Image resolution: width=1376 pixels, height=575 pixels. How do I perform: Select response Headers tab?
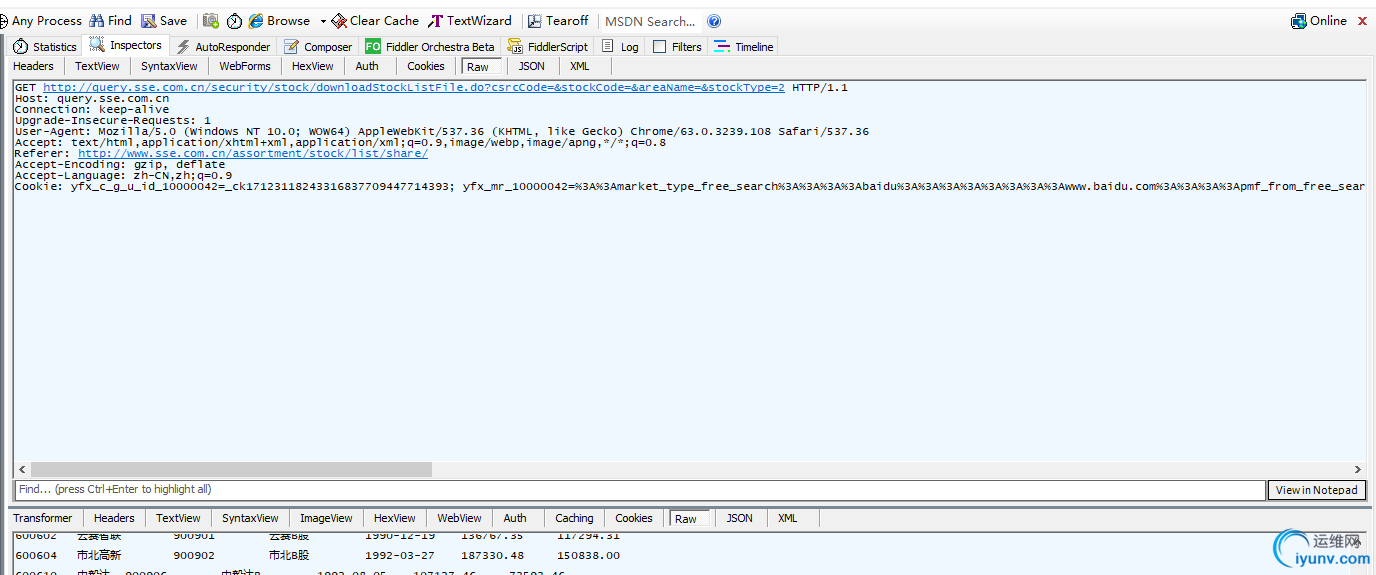click(114, 518)
